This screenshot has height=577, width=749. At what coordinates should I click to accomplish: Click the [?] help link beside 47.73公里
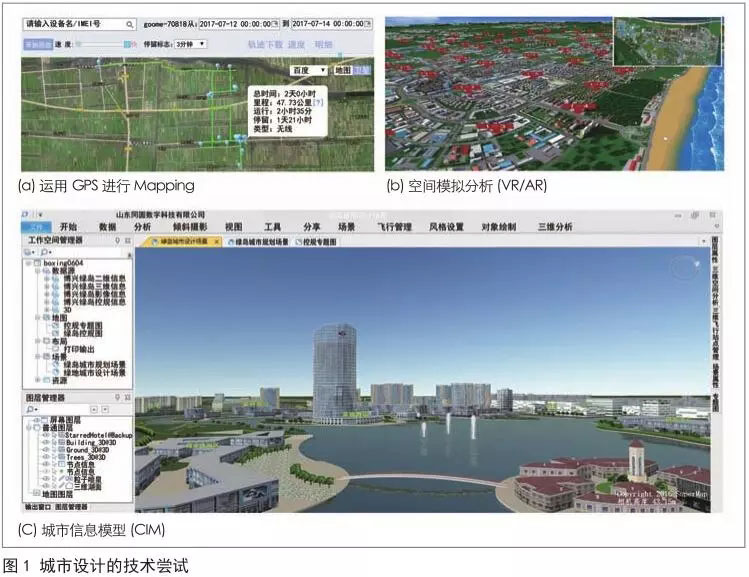(x=318, y=102)
